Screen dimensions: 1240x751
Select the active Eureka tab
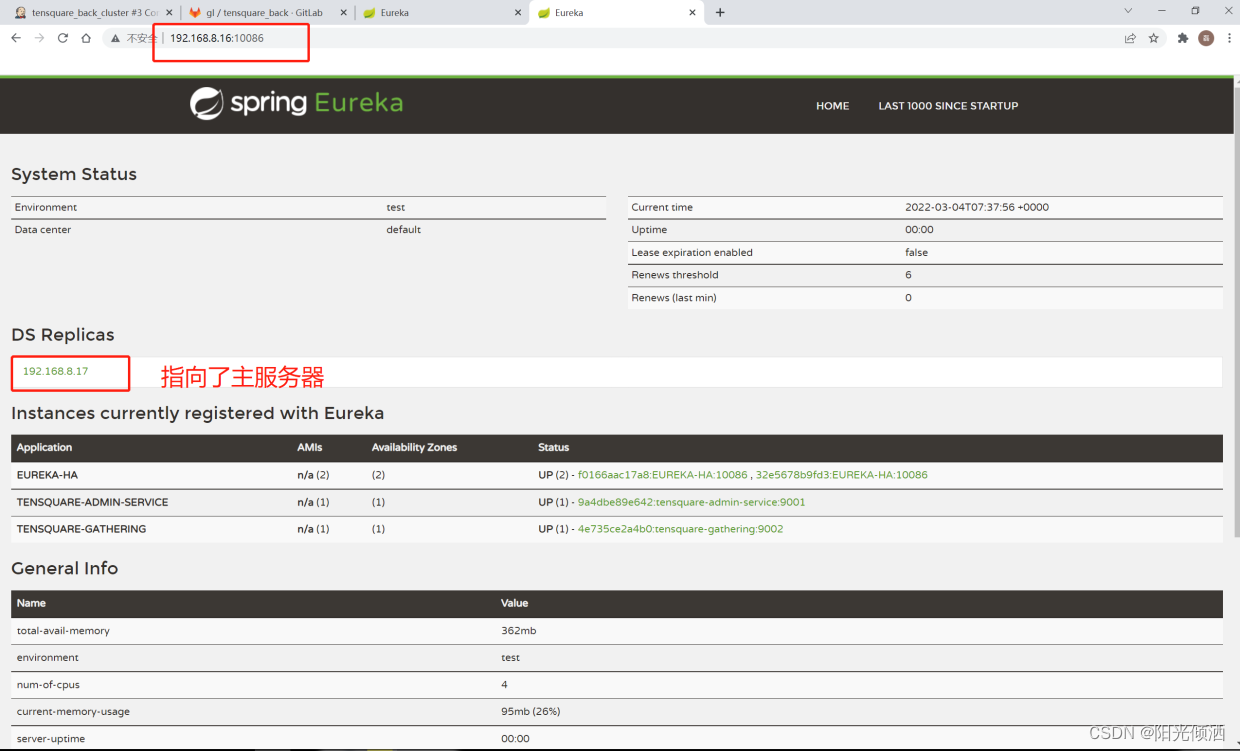[x=615, y=13]
